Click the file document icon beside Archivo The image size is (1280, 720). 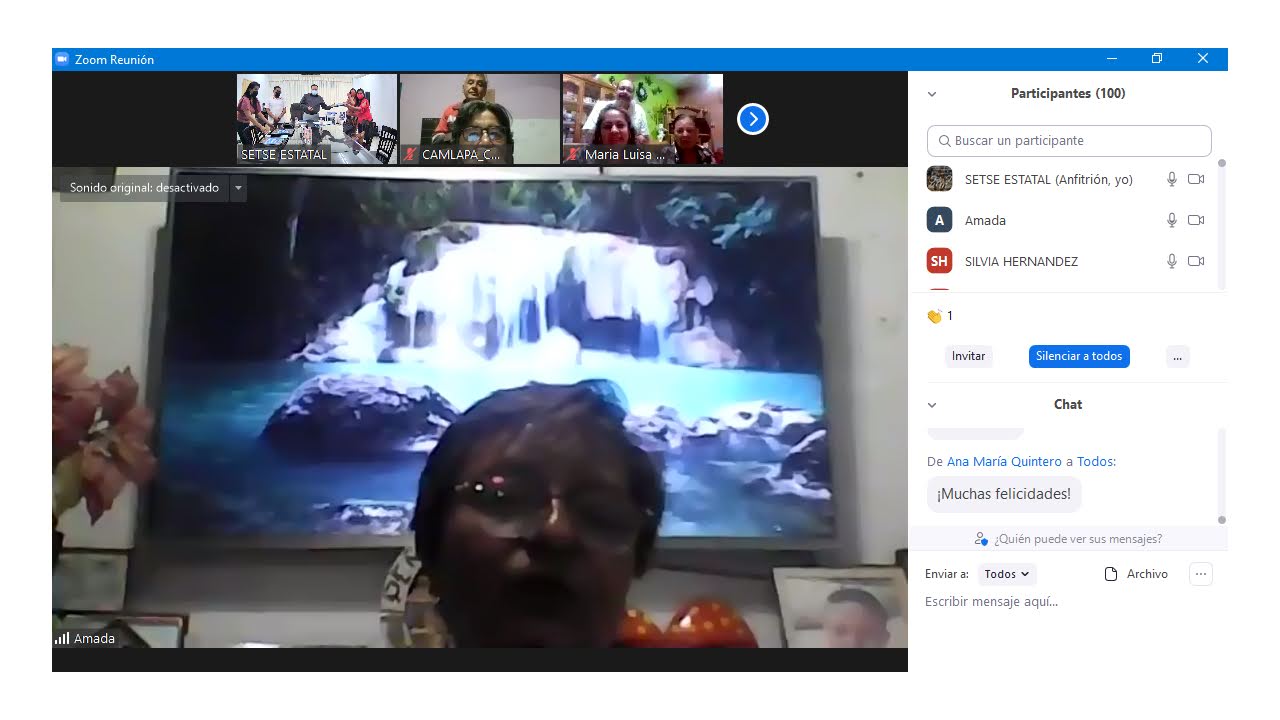pyautogui.click(x=1110, y=574)
